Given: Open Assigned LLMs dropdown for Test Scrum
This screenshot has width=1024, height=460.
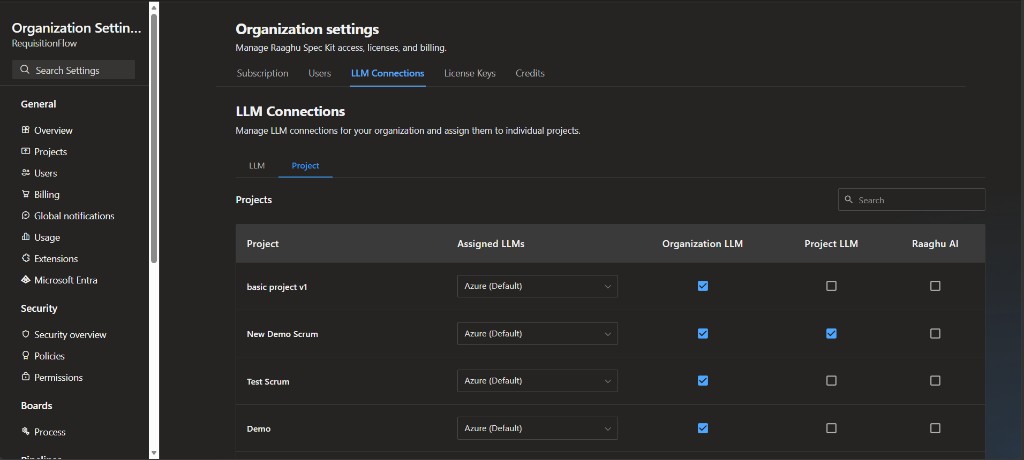Looking at the screenshot, I should [x=537, y=380].
